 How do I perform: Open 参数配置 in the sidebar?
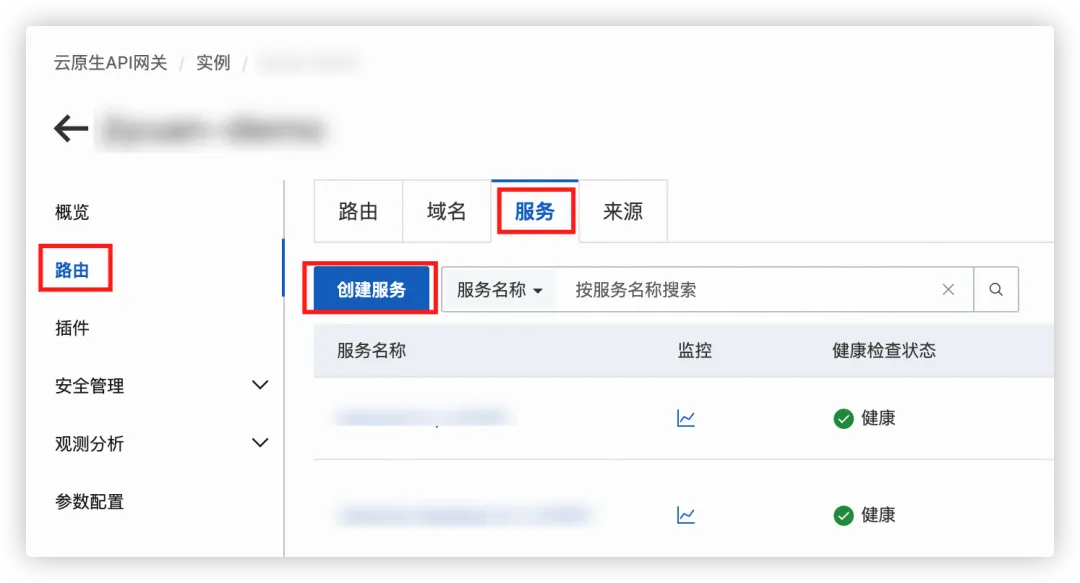(x=90, y=502)
